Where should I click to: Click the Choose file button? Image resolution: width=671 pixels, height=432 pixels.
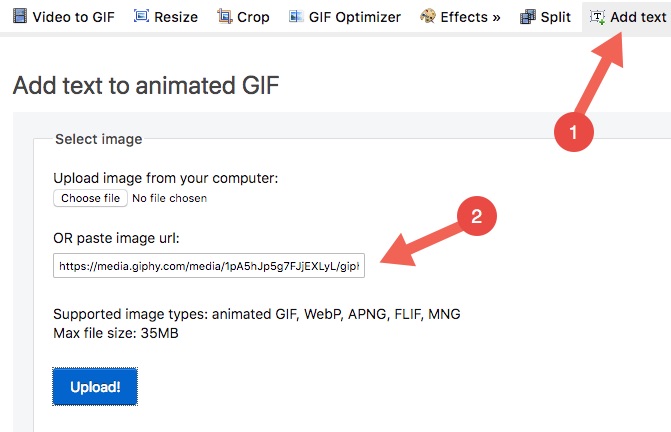click(90, 198)
